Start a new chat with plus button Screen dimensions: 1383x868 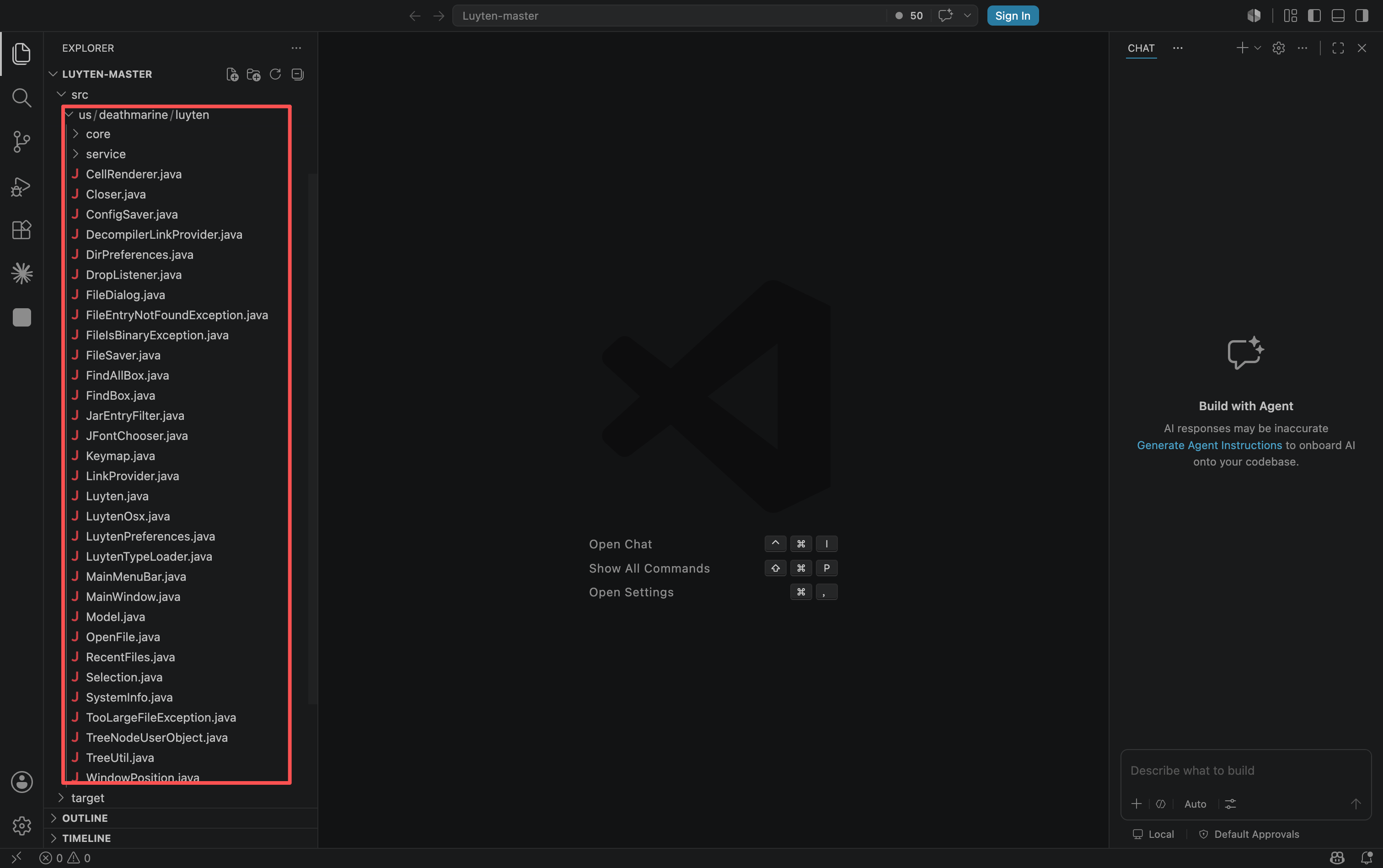pos(1241,48)
